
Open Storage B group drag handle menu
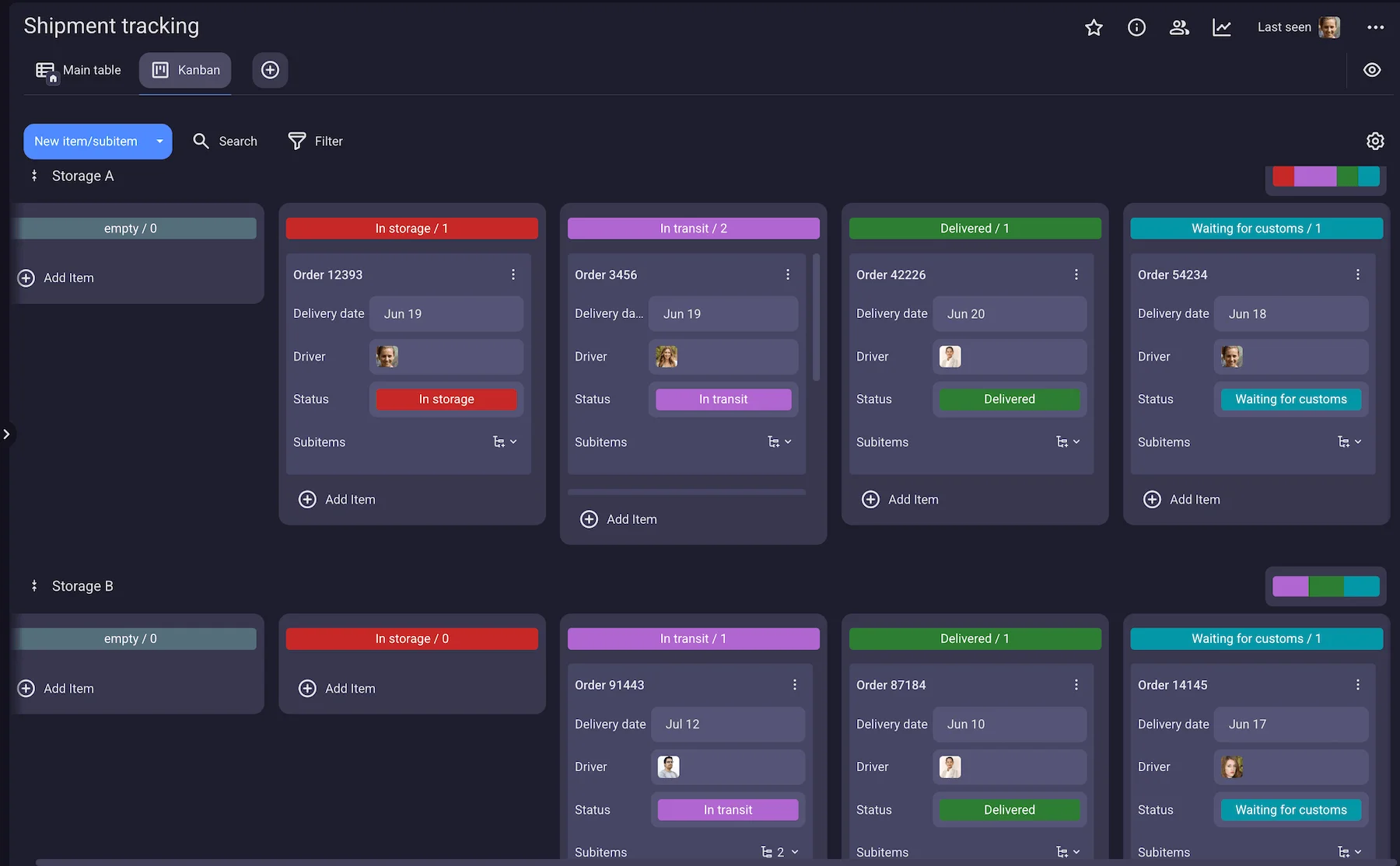pos(34,586)
